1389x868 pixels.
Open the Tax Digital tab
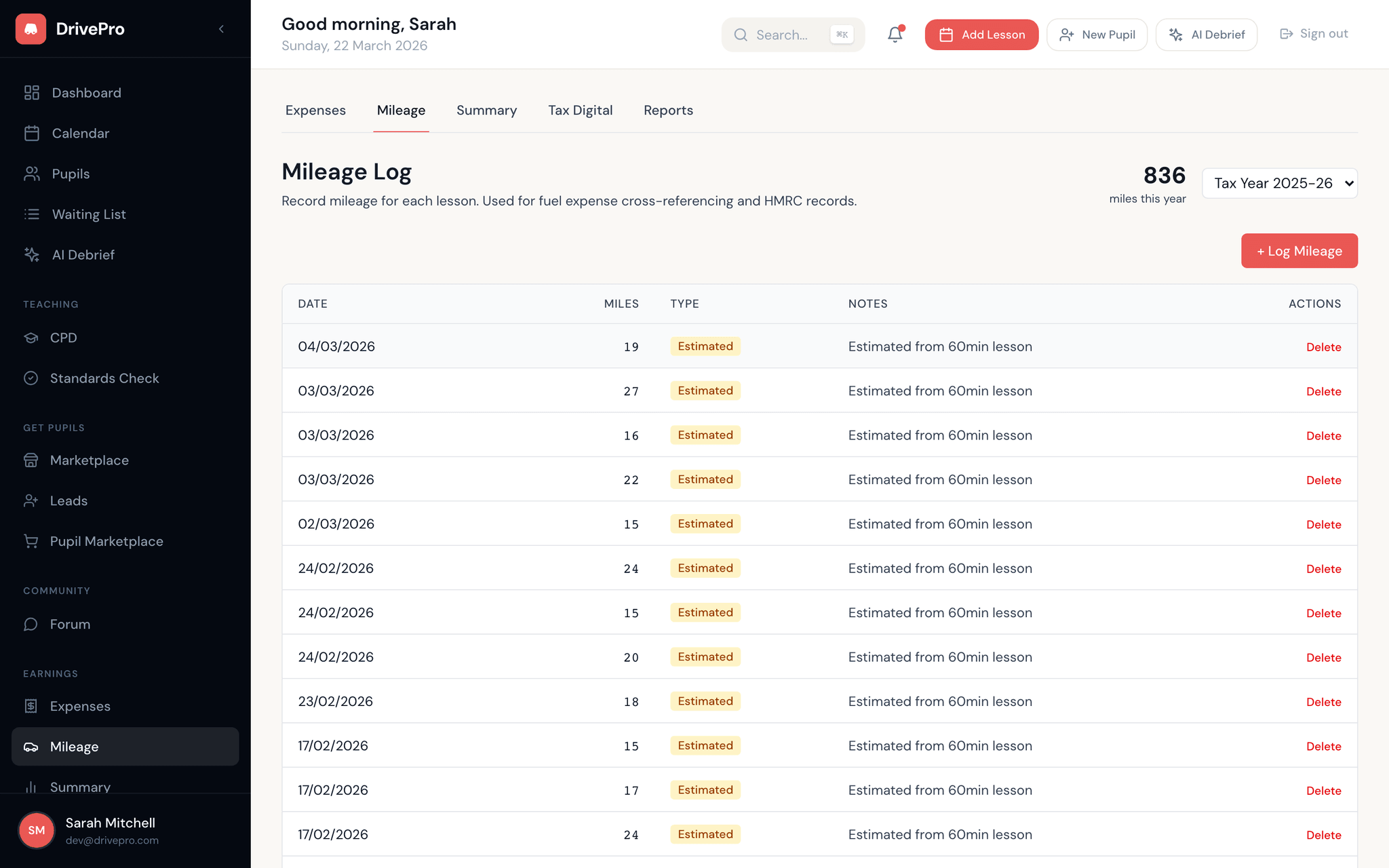(580, 110)
